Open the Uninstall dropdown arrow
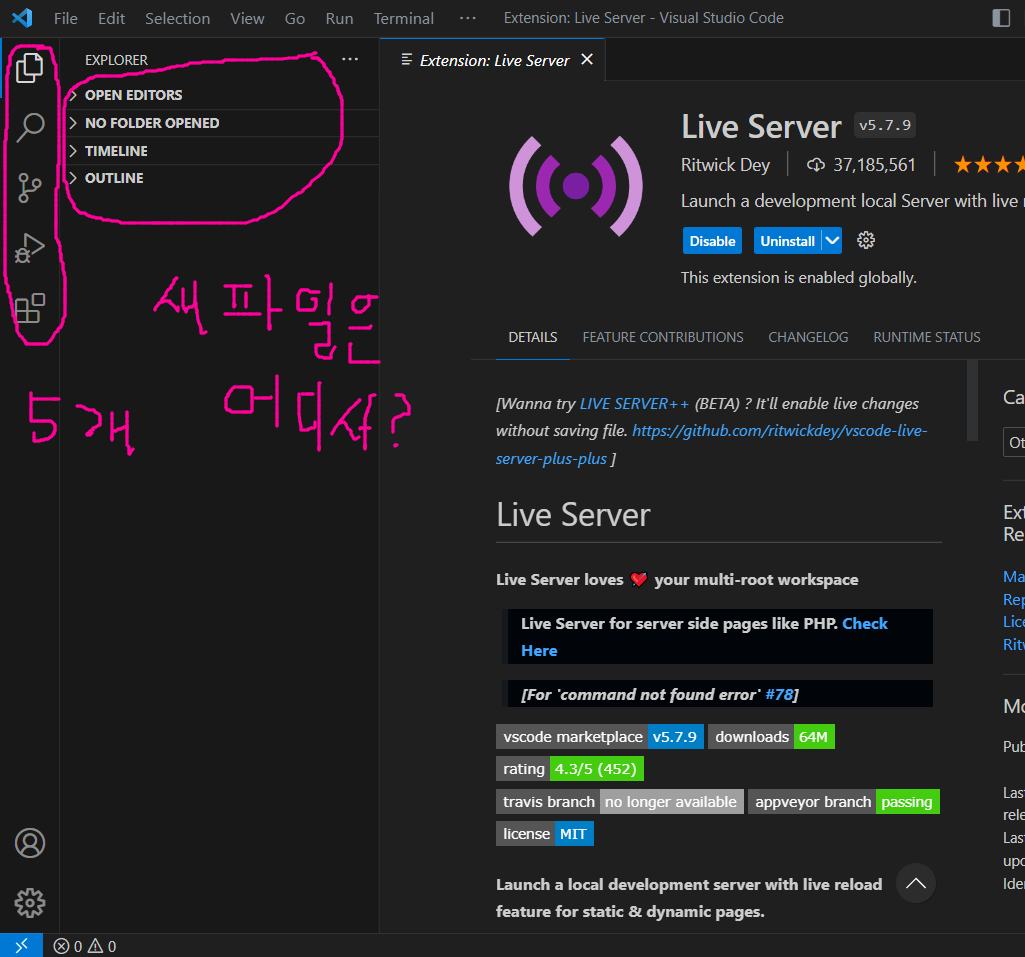This screenshot has width=1025, height=957. [832, 241]
